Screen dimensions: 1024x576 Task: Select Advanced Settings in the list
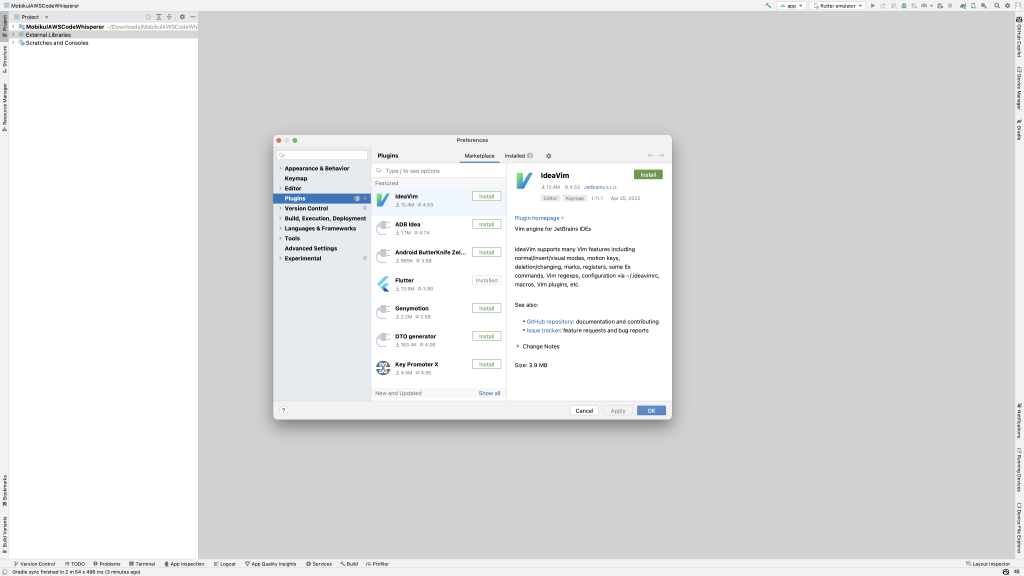tap(311, 249)
